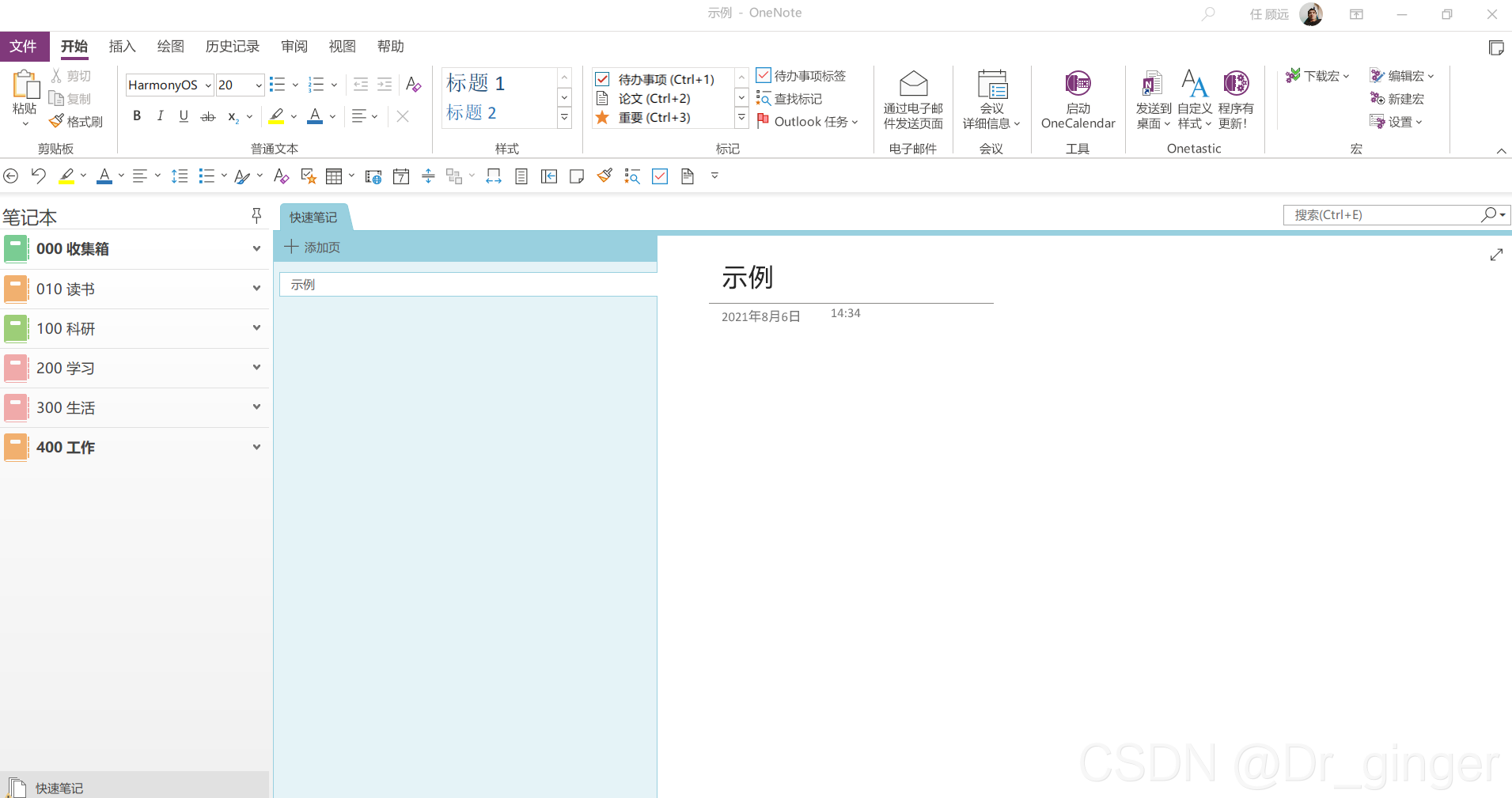Click highlight pen in quick access toolbar

point(66,176)
